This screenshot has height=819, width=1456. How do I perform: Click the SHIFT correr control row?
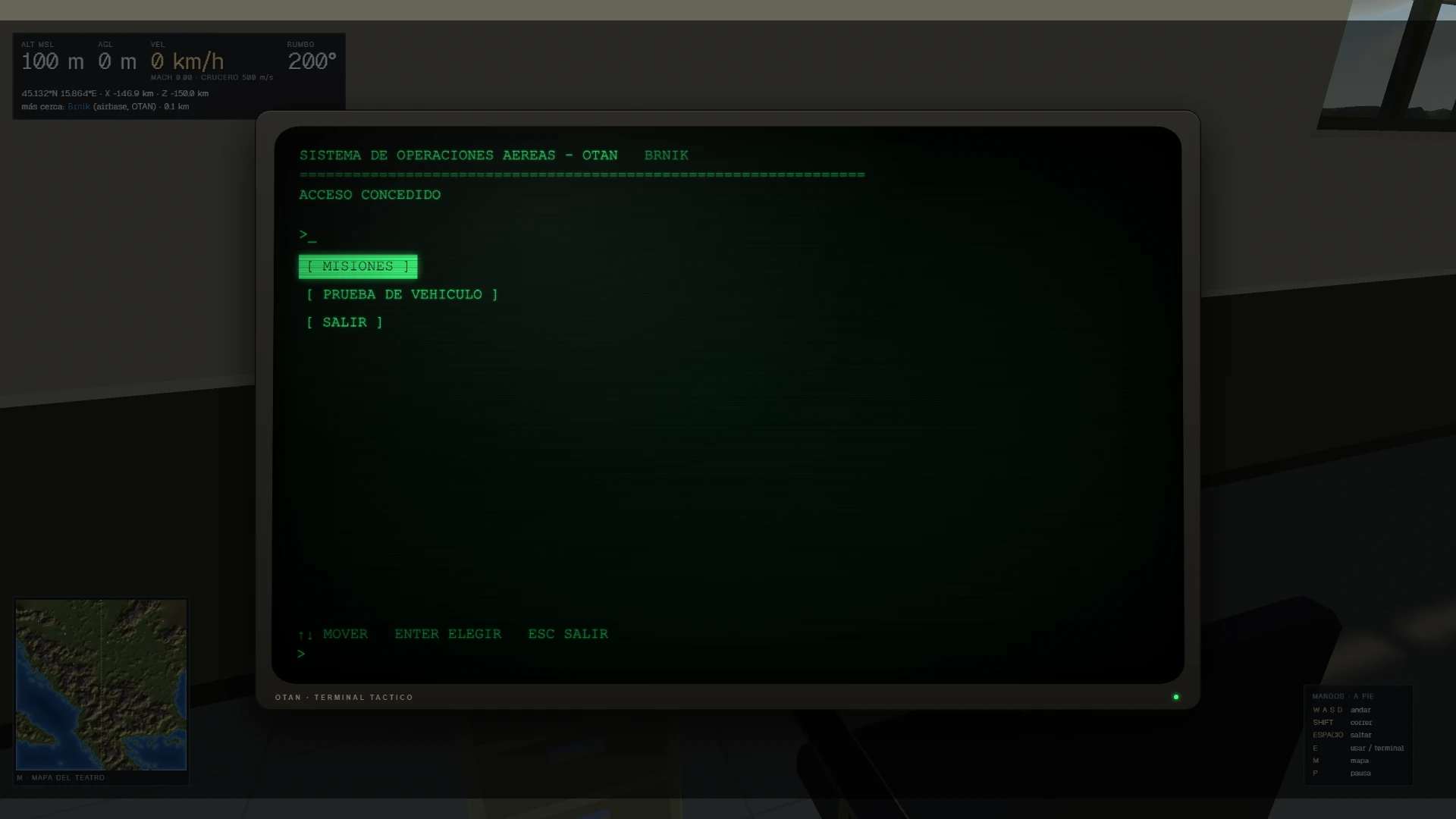pos(1357,723)
